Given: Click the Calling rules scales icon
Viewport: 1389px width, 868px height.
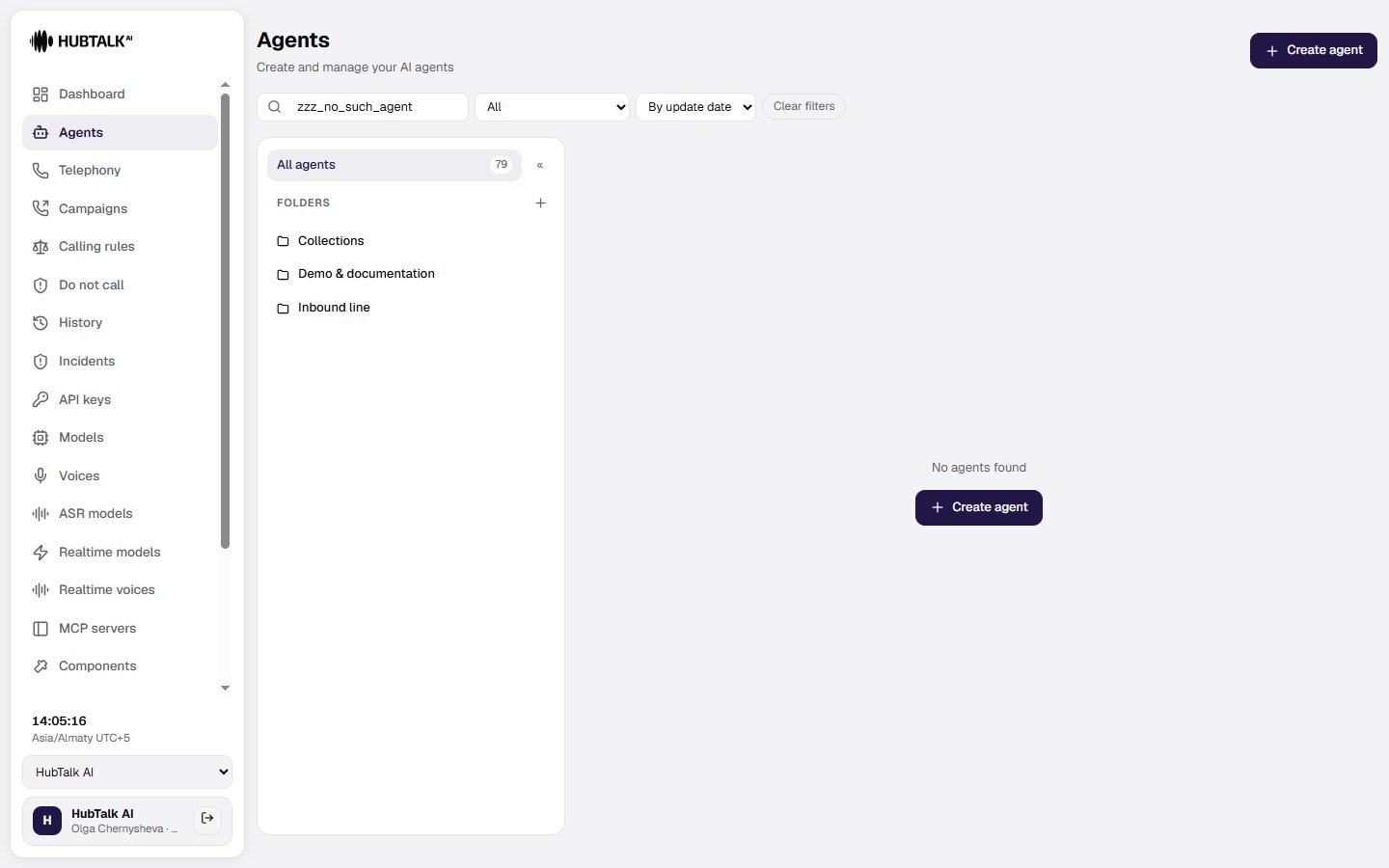Looking at the screenshot, I should tap(41, 247).
